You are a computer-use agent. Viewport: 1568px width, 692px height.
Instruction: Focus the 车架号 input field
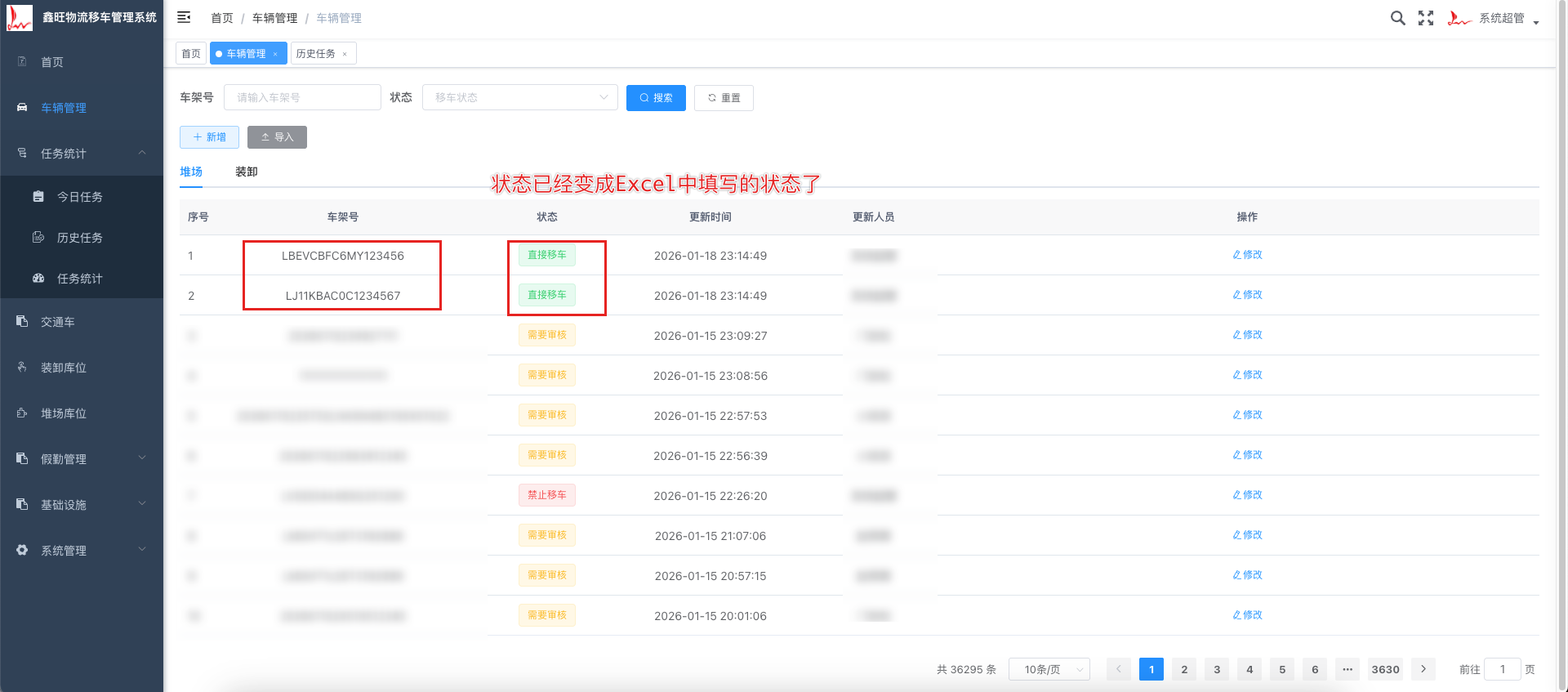point(302,97)
